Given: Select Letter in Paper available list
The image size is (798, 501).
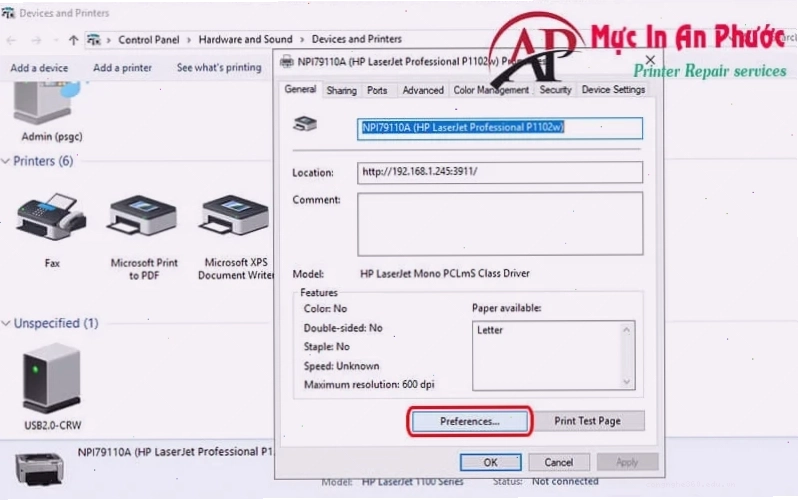Looking at the screenshot, I should (490, 330).
